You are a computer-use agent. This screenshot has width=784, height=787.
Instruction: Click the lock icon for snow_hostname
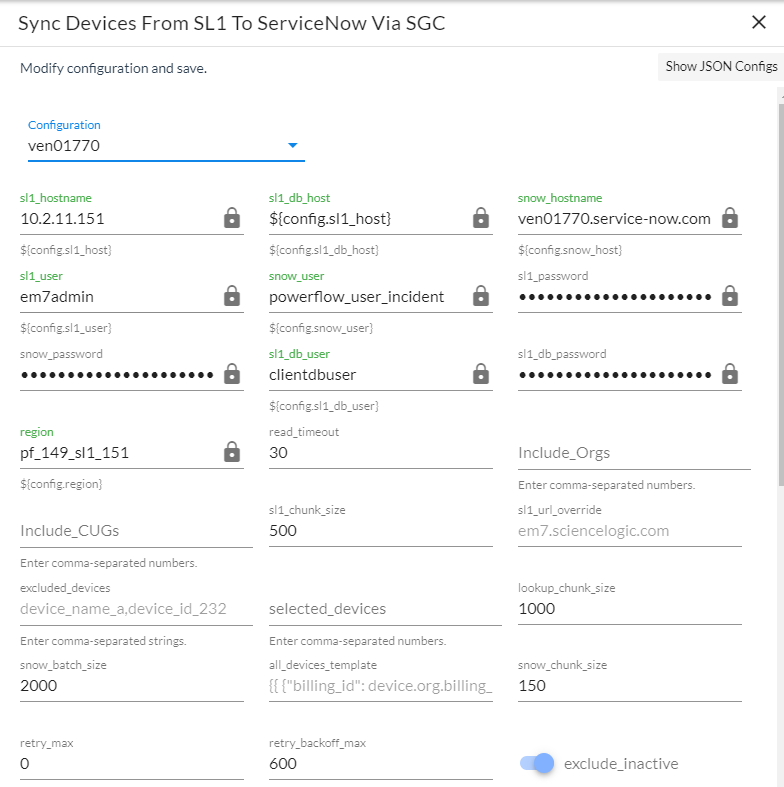point(730,218)
